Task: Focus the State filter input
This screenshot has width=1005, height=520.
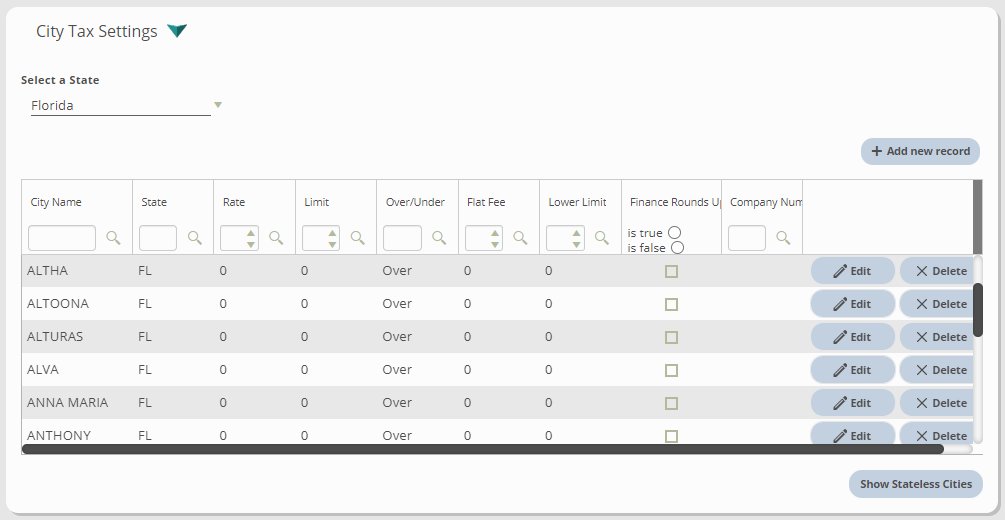Action: [158, 238]
